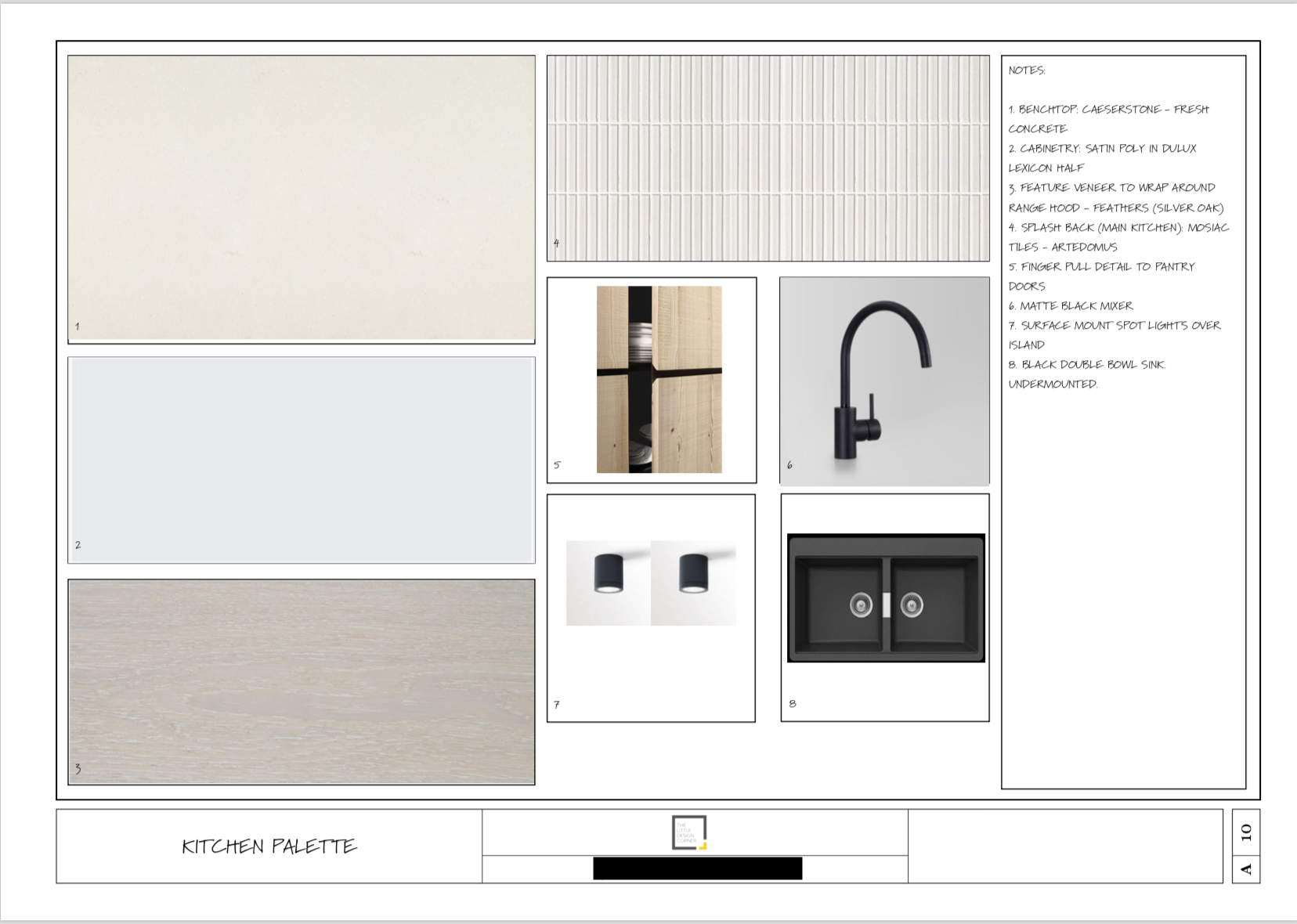Viewport: 1297px width, 924px height.
Task: Click the label number 5 beside pantry photo
Action: [557, 465]
